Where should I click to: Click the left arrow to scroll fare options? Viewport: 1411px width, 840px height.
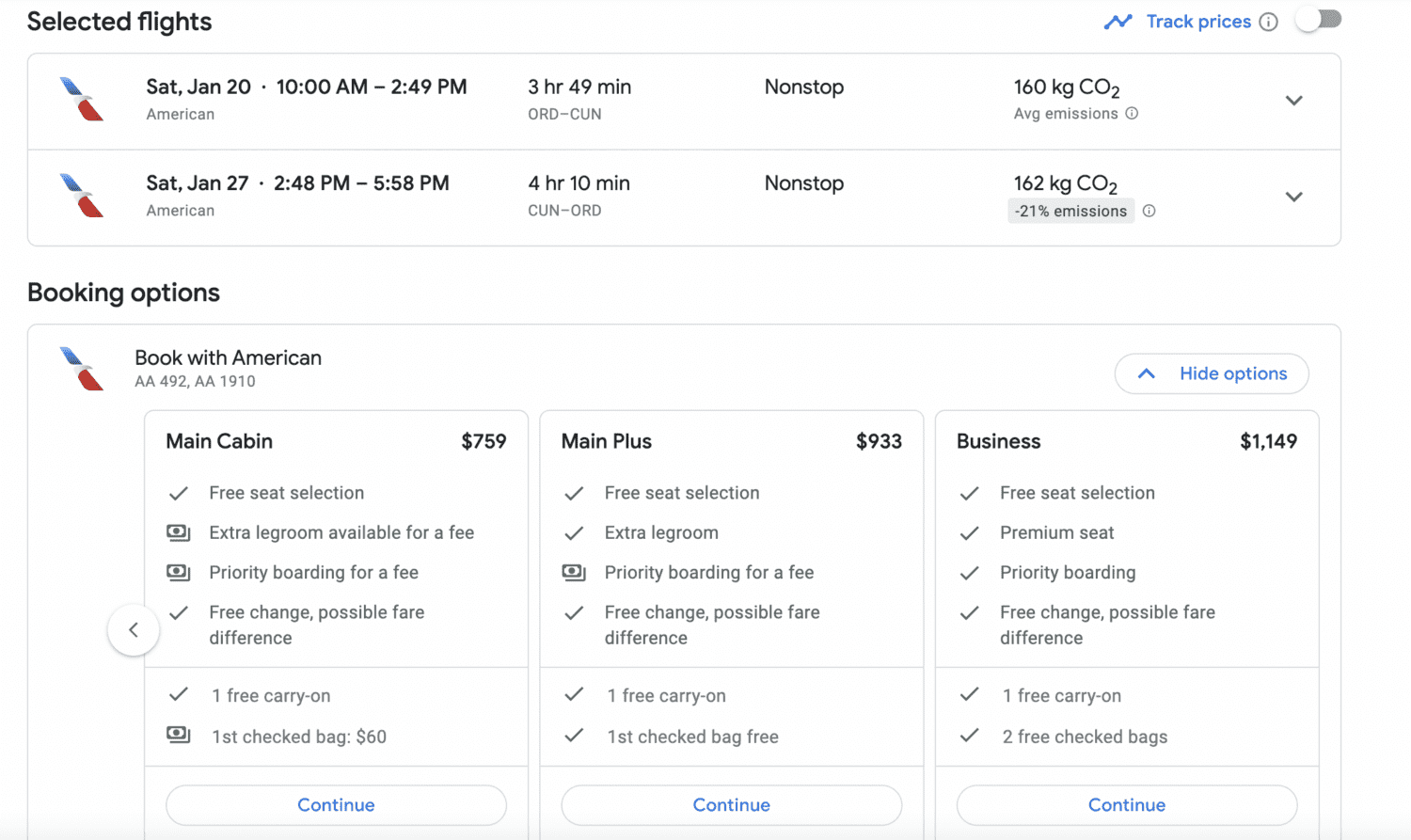(x=133, y=629)
